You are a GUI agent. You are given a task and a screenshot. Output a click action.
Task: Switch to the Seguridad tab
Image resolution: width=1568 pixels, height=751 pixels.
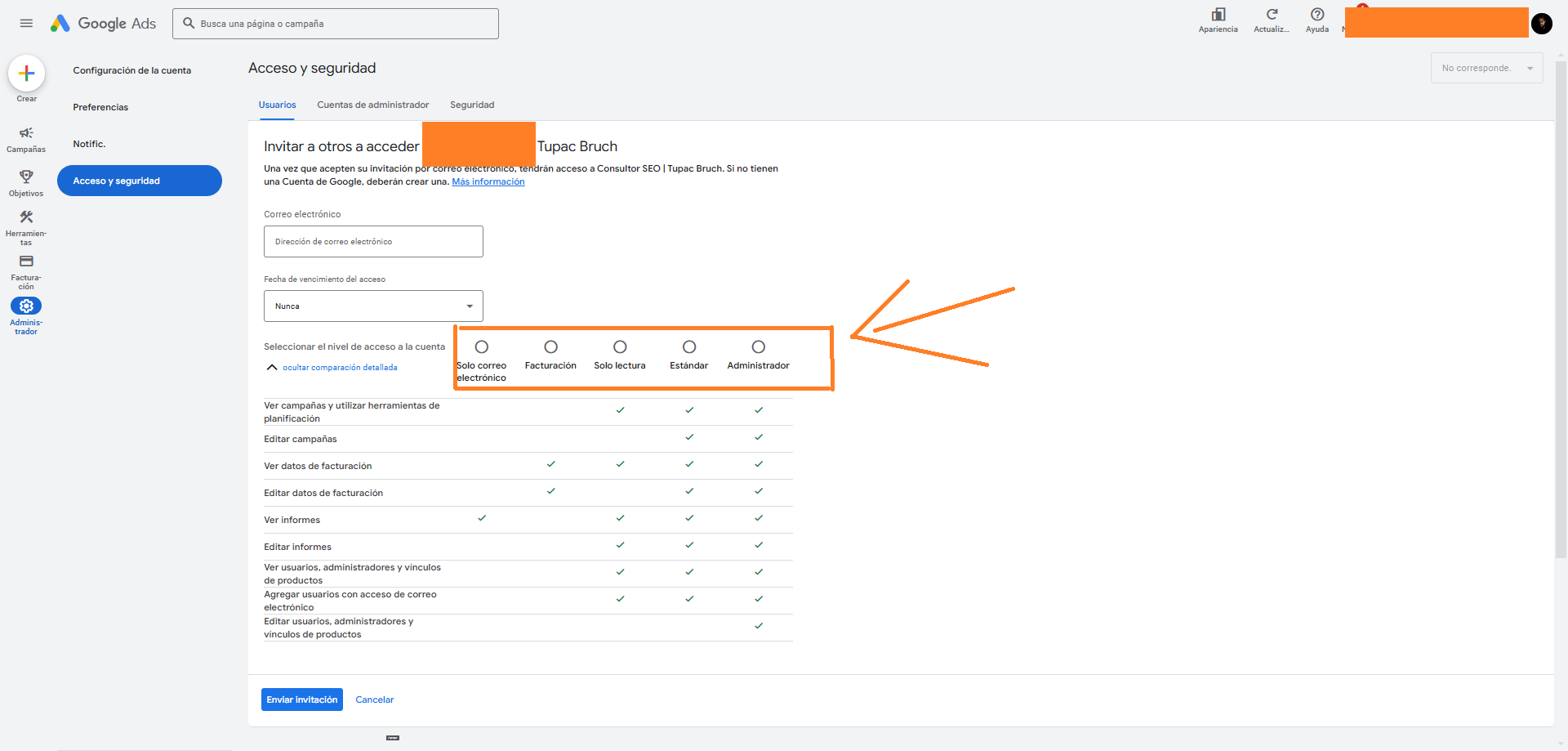coord(472,105)
